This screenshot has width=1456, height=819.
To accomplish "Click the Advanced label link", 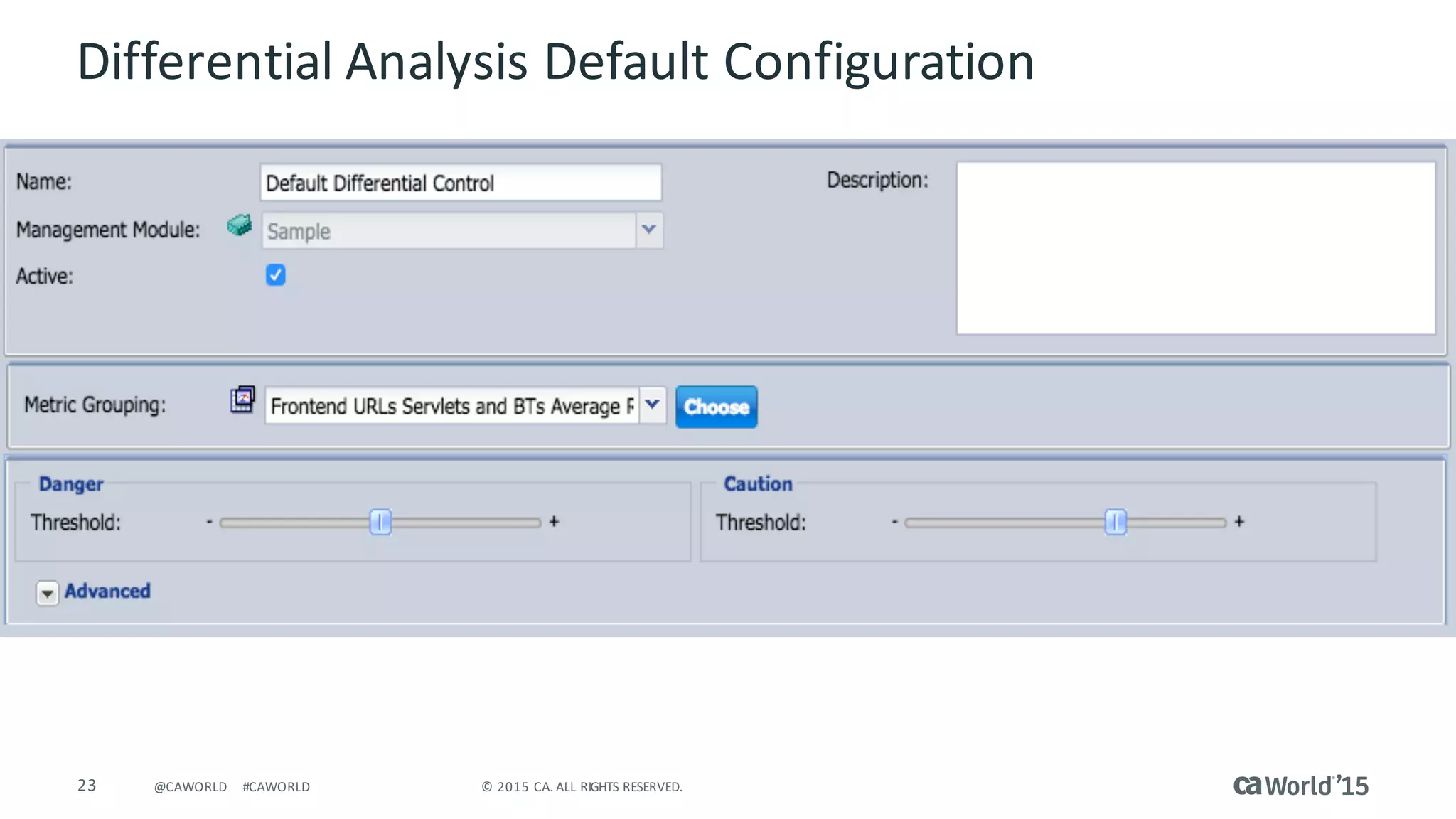I will tap(107, 591).
